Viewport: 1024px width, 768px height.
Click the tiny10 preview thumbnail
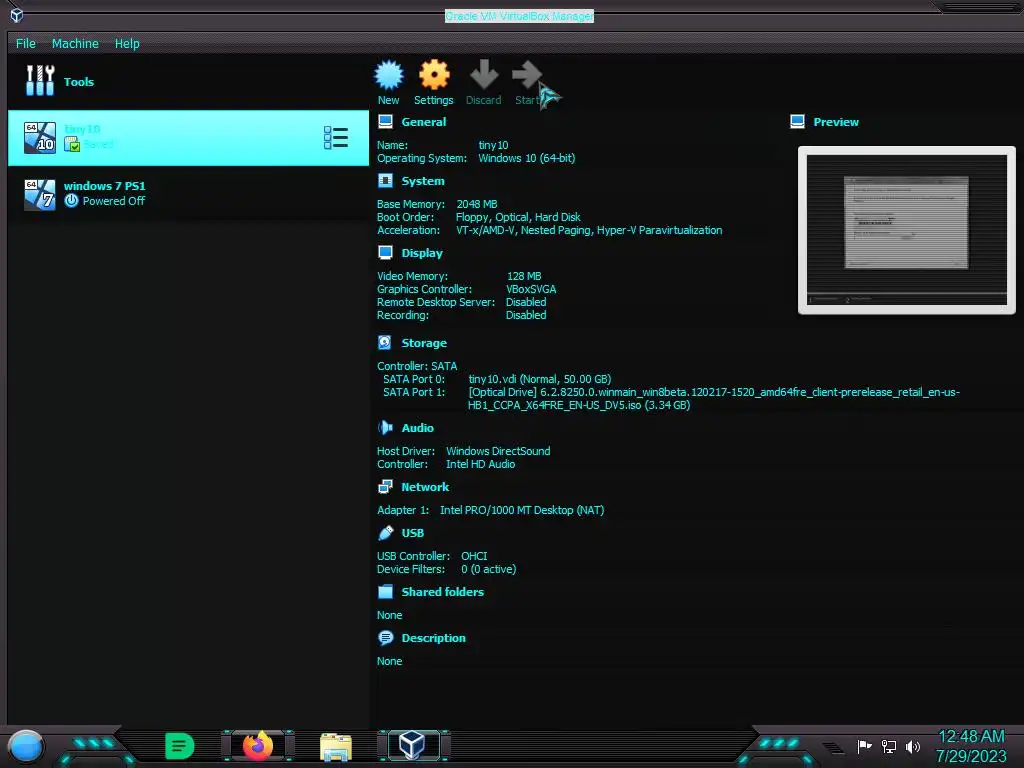[906, 230]
